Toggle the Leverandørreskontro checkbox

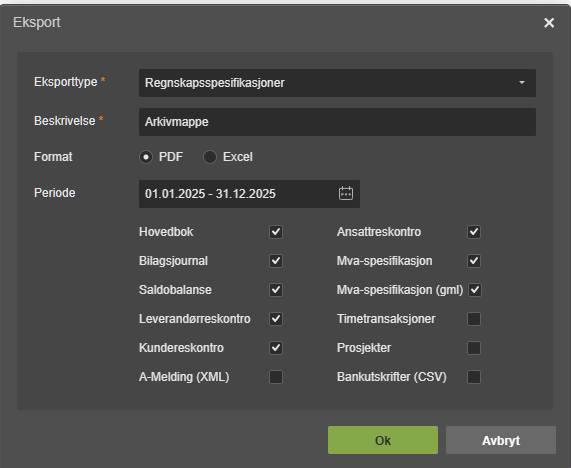(x=276, y=319)
